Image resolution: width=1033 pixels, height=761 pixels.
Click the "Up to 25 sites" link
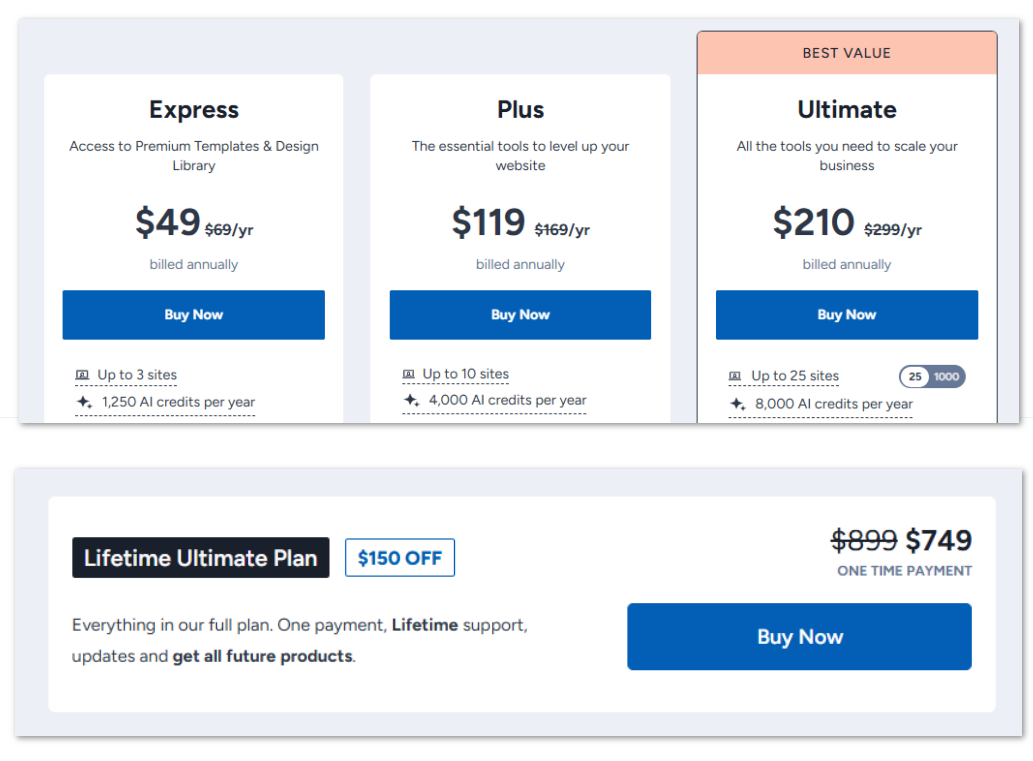point(795,375)
